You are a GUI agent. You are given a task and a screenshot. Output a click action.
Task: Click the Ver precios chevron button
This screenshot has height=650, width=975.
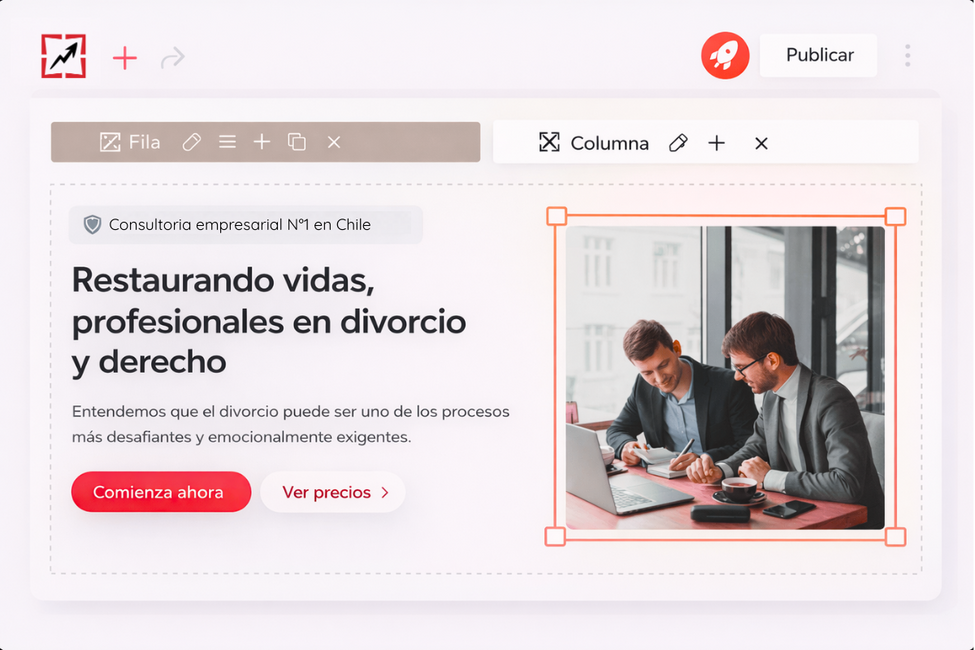[333, 492]
